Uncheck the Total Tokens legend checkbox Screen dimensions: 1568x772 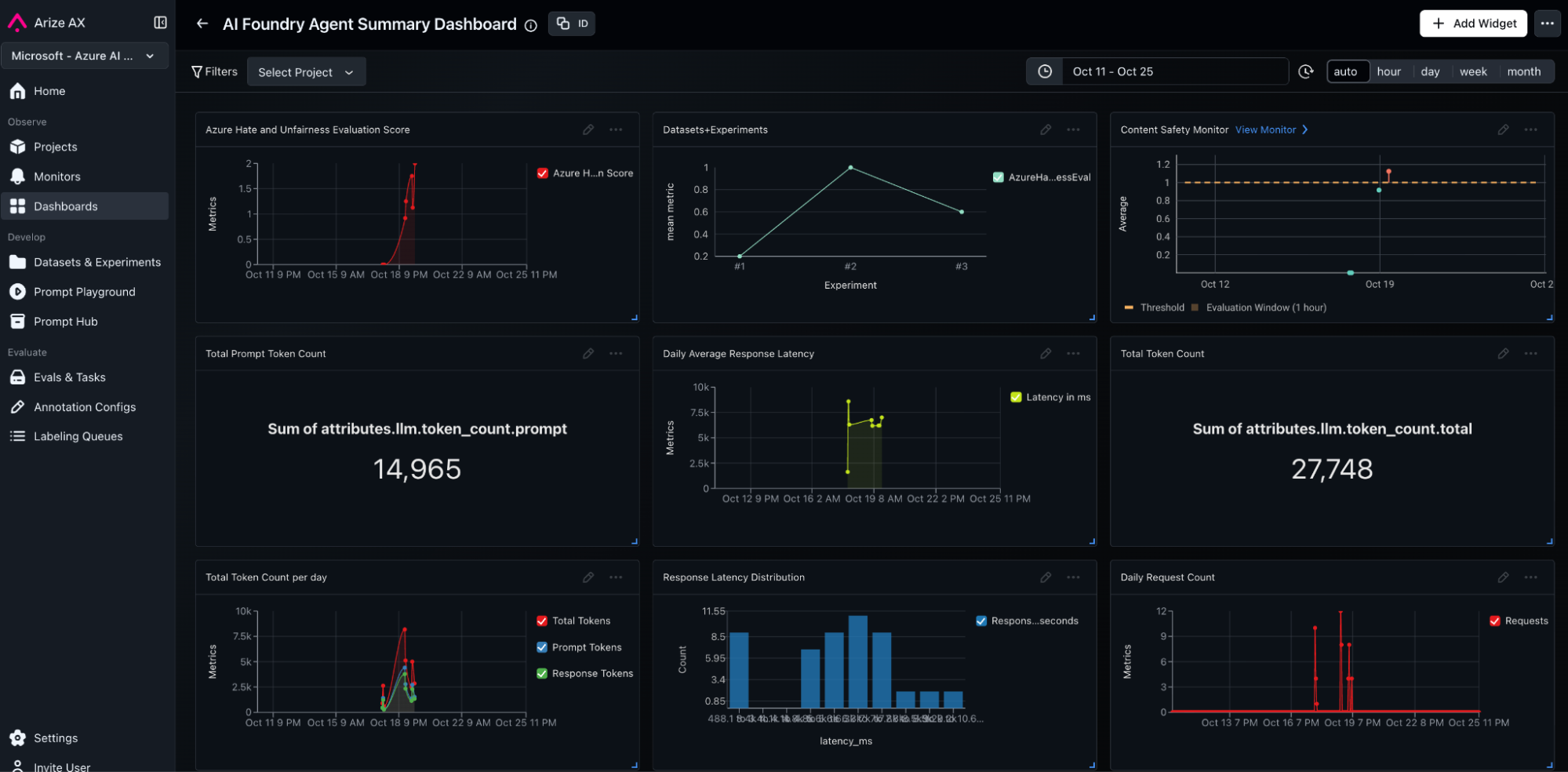[542, 621]
